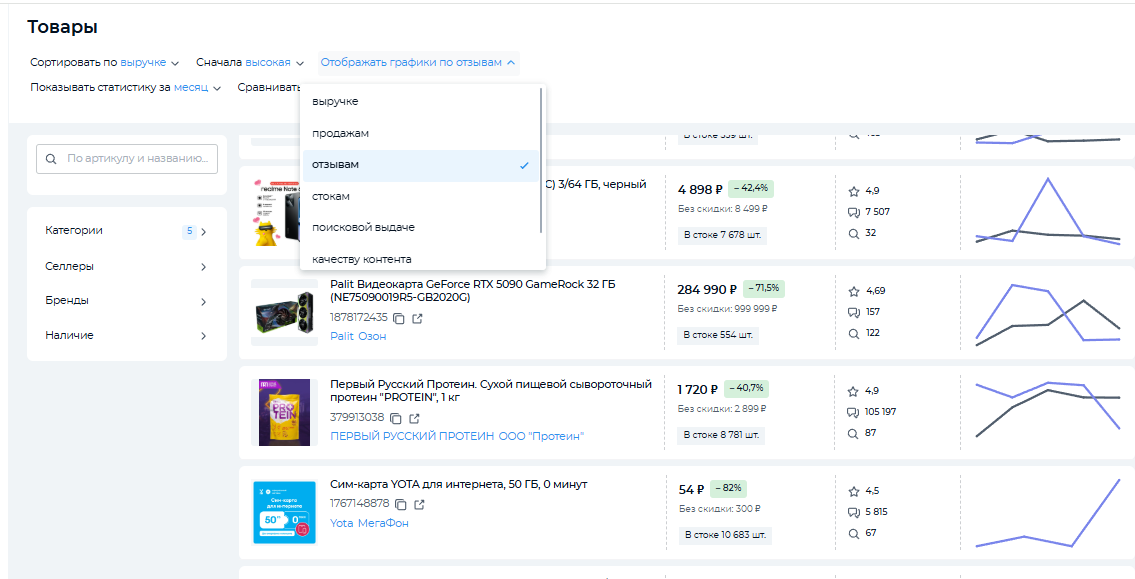1135x579 pixels.
Task: Click the reviews icon next to 105 197
Action: point(853,412)
